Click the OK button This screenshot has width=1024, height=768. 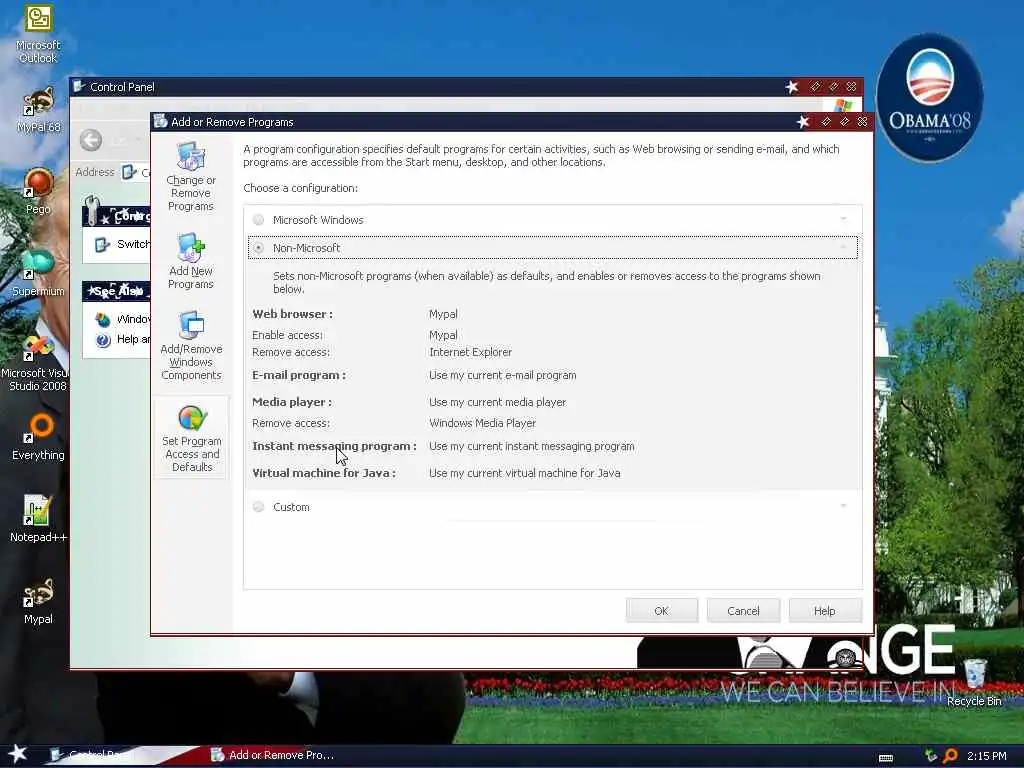[x=662, y=611]
